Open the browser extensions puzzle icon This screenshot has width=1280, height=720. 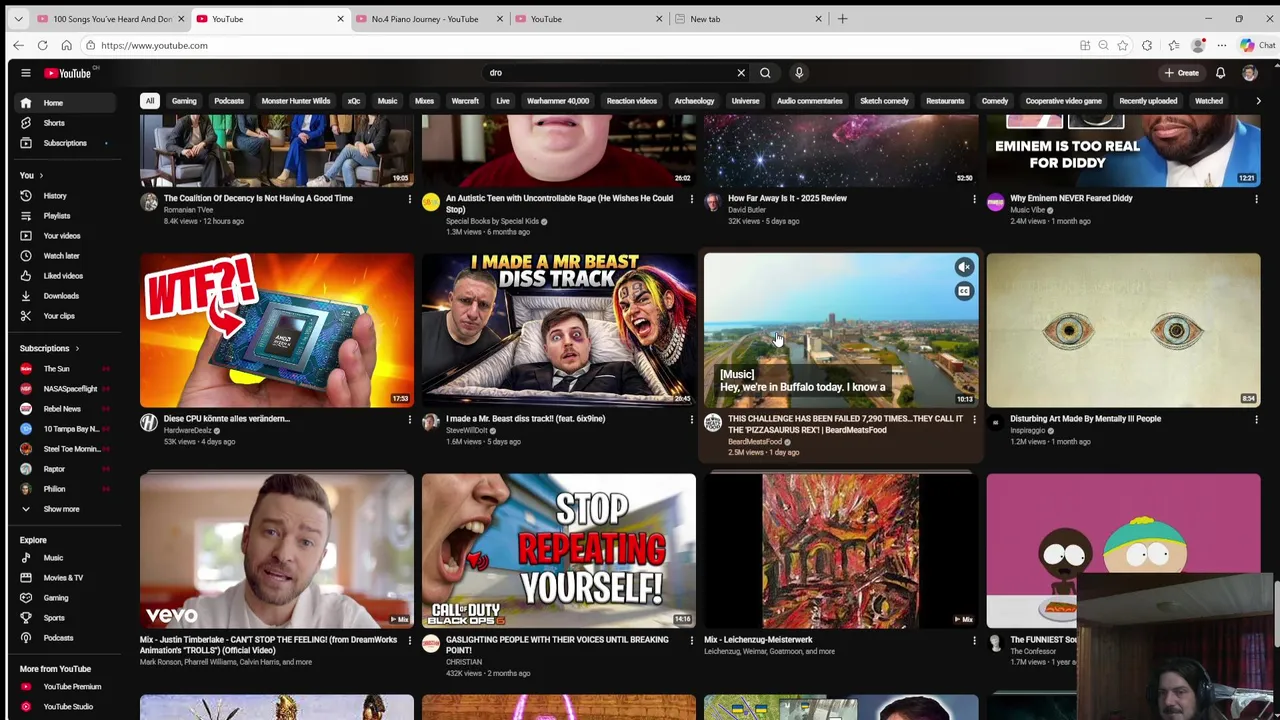(1147, 45)
